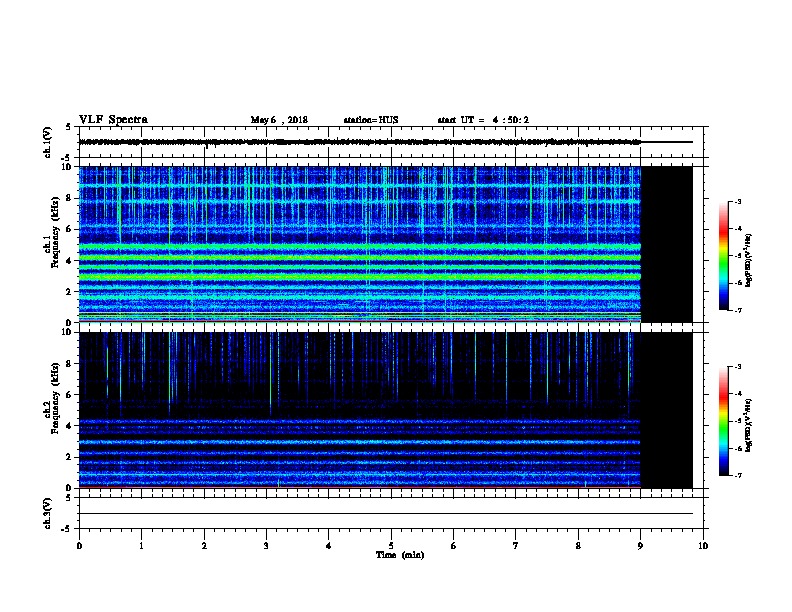Select the ch.1 colorbar 'log(PSD)' unit label
The height and width of the screenshot is (612, 792).
(749, 260)
